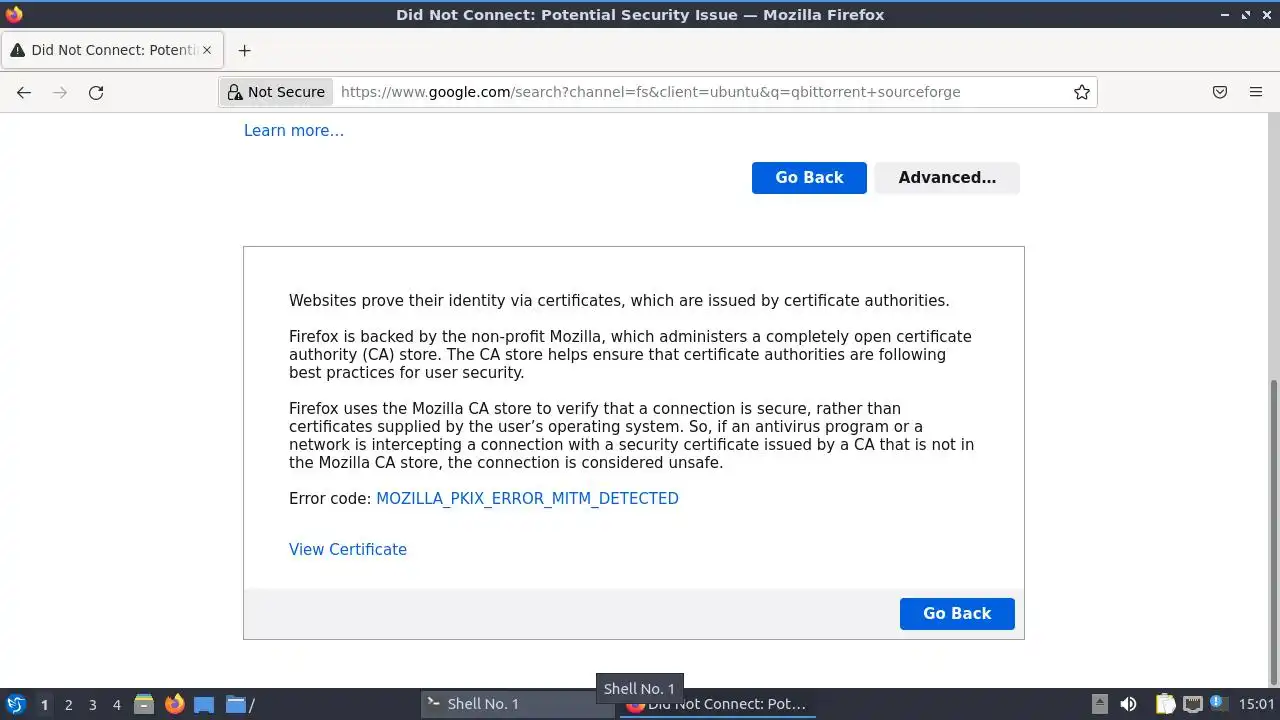Reload the current page
The height and width of the screenshot is (720, 1280).
[96, 92]
